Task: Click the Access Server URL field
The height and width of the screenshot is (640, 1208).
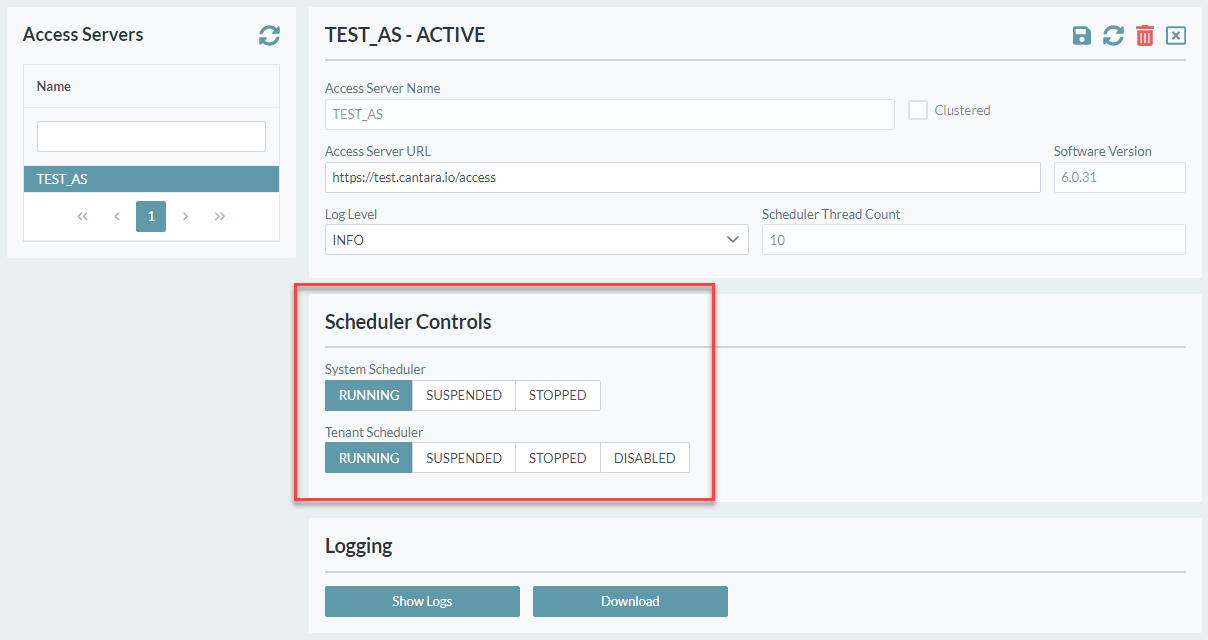Action: click(x=682, y=177)
